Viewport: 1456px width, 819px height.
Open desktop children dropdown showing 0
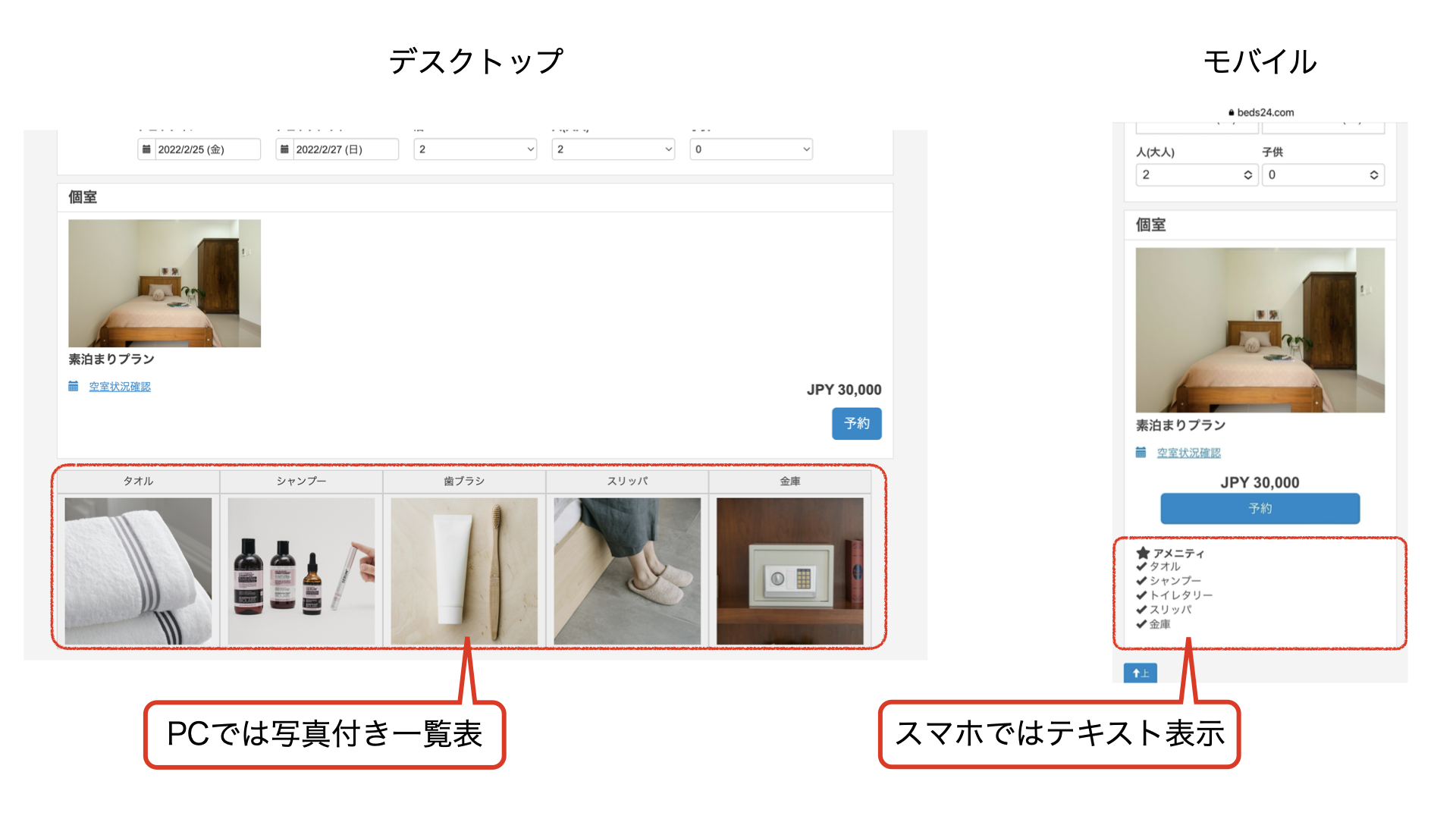752,149
